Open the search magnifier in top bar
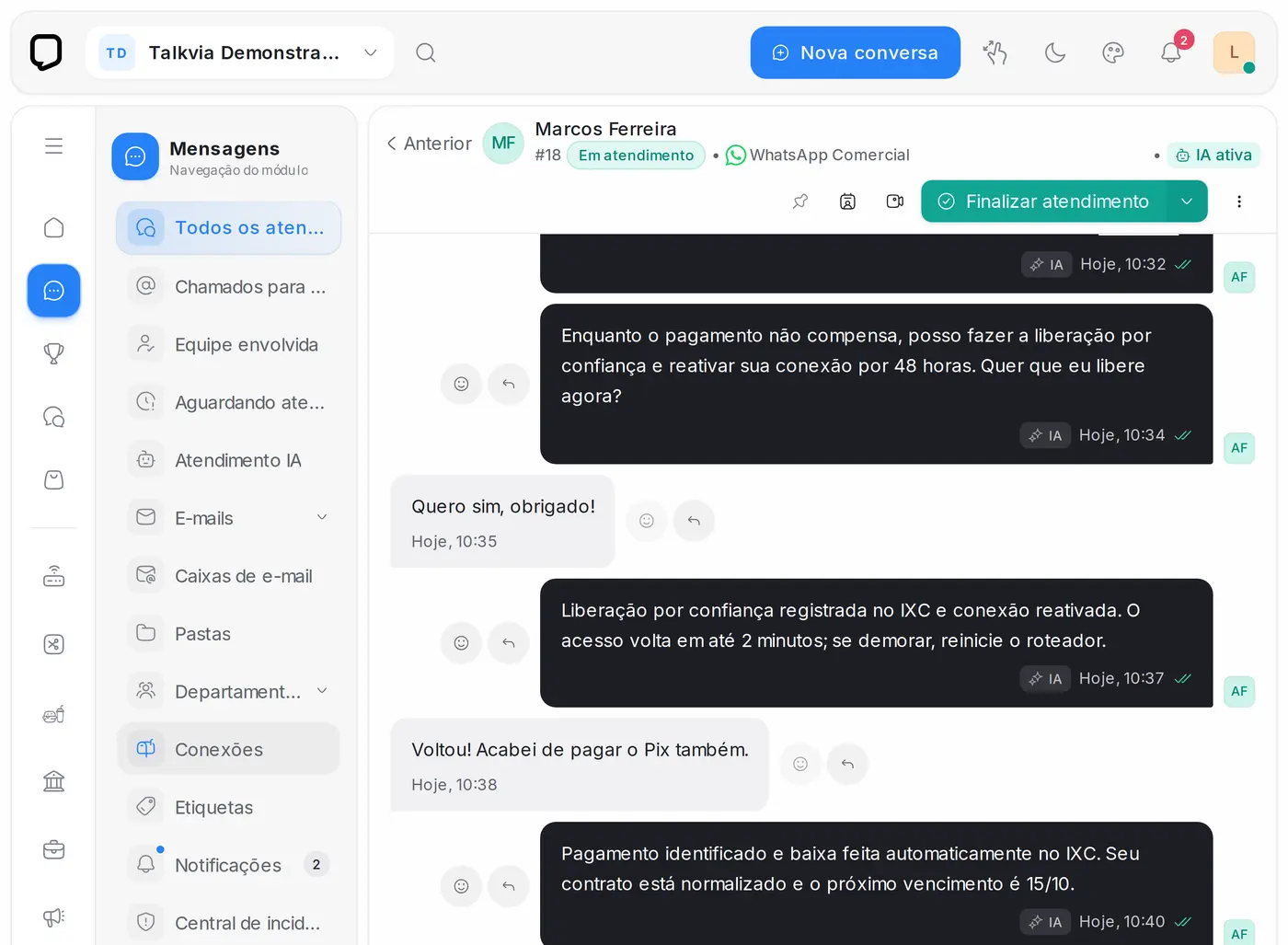1288x945 pixels. pos(425,52)
